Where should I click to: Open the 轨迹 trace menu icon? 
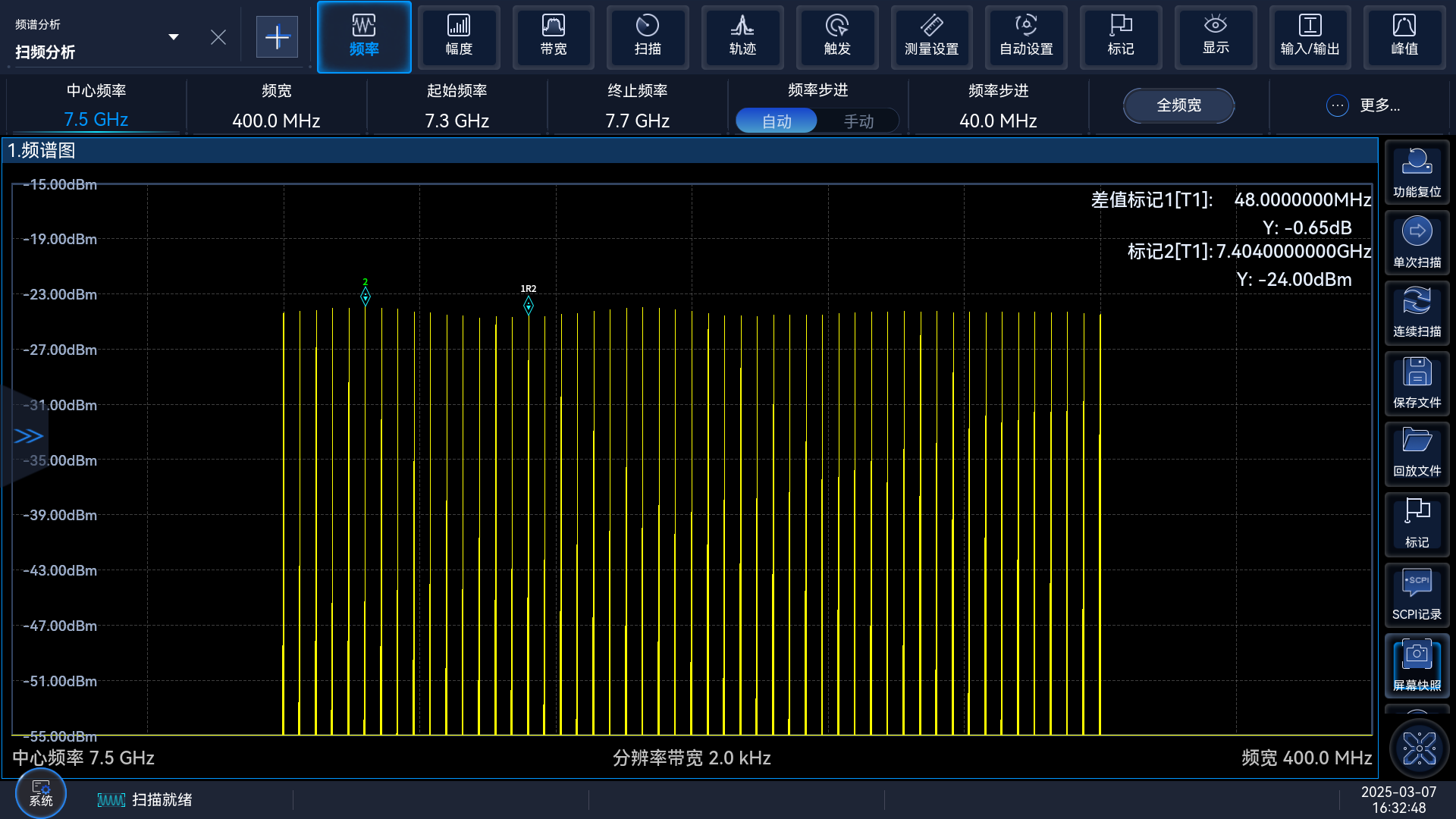tap(742, 36)
